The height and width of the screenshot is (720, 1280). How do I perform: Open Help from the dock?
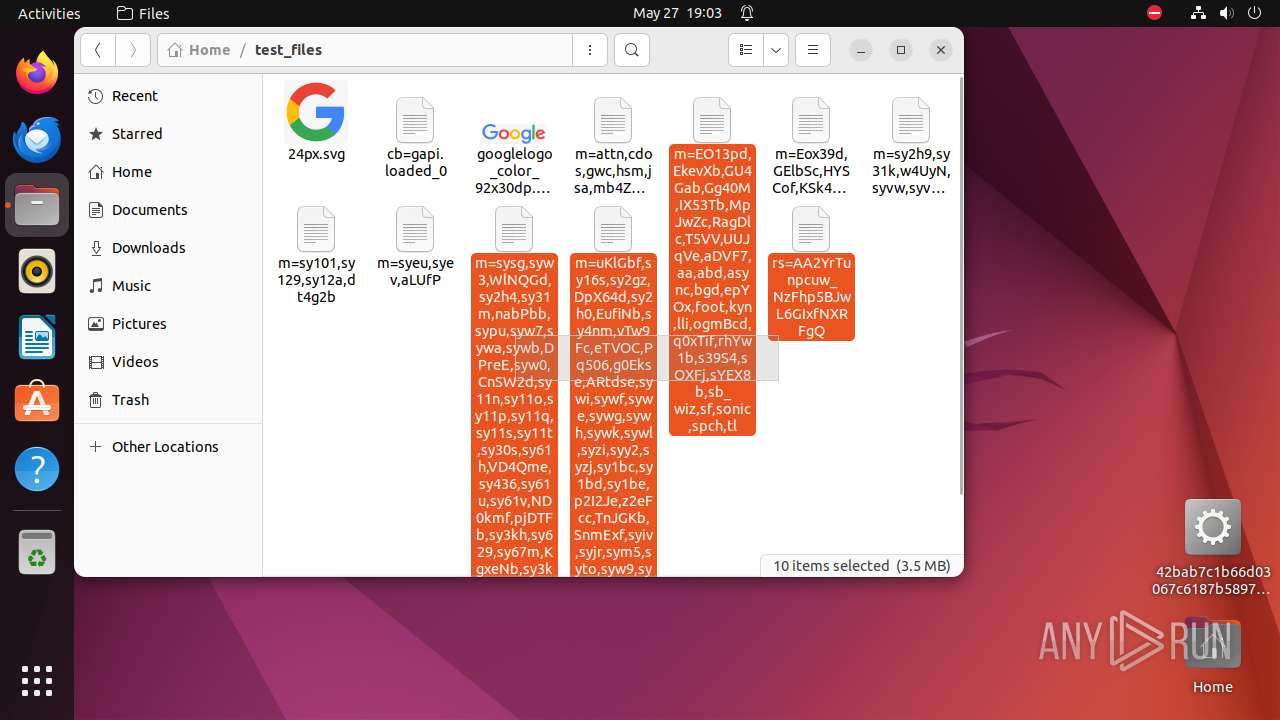[x=37, y=469]
